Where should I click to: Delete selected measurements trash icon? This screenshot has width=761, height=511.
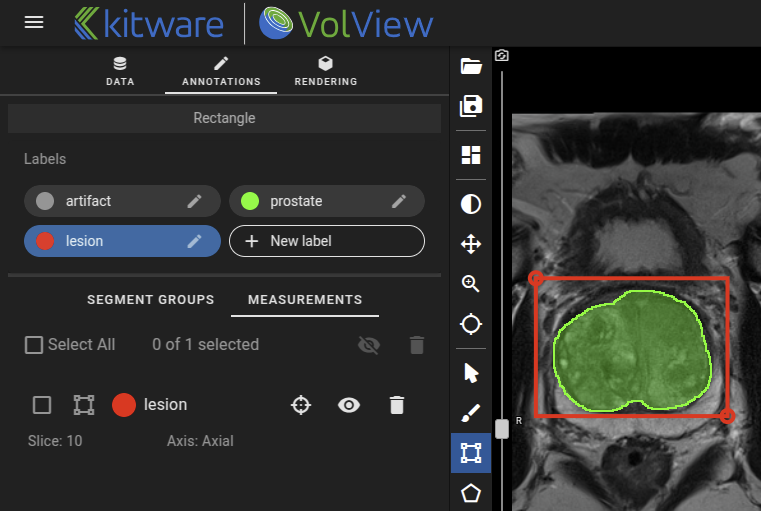coord(417,345)
